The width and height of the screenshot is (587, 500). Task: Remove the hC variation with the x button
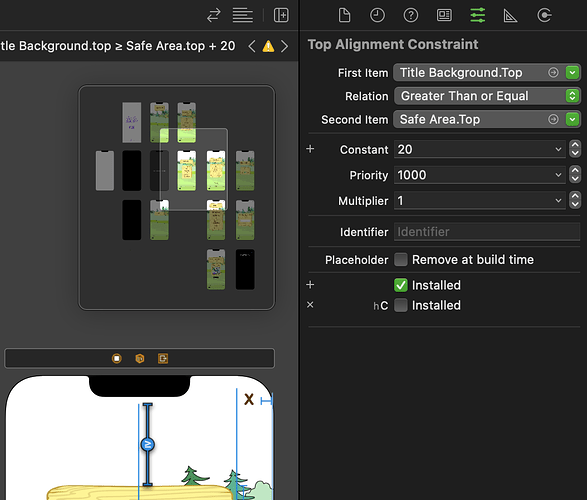pyautogui.click(x=310, y=305)
